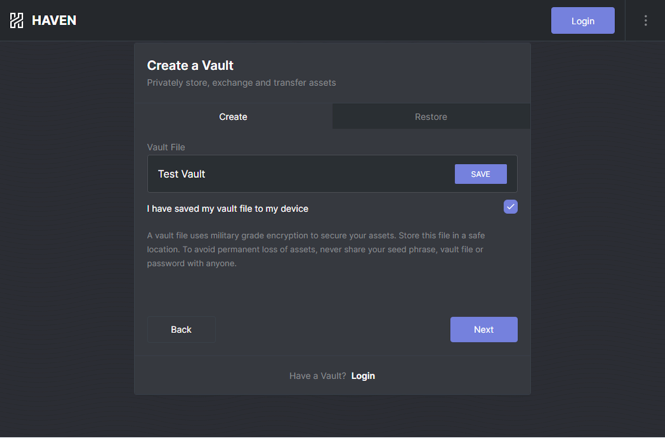Image resolution: width=665 pixels, height=438 pixels.
Task: Click the SAVE button for vault file
Action: click(x=481, y=174)
